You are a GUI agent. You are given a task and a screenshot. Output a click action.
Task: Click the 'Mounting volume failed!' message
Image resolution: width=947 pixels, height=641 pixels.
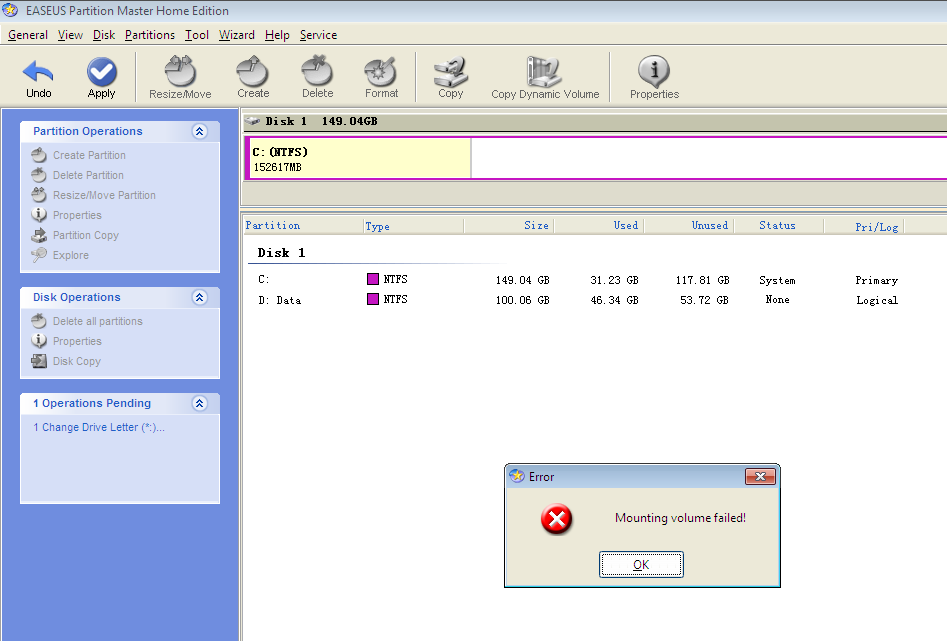pyautogui.click(x=680, y=518)
